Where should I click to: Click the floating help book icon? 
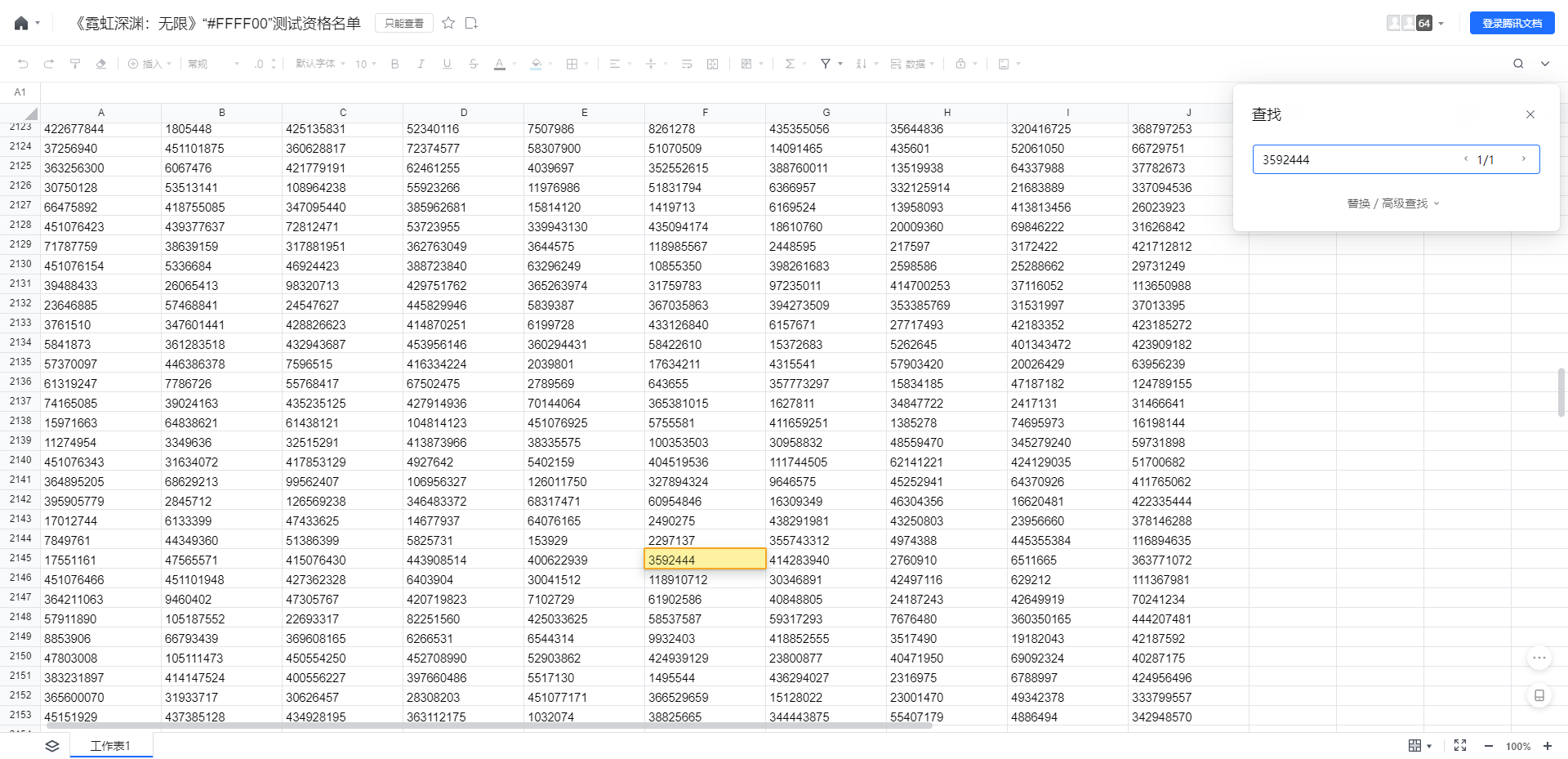pyautogui.click(x=1539, y=695)
